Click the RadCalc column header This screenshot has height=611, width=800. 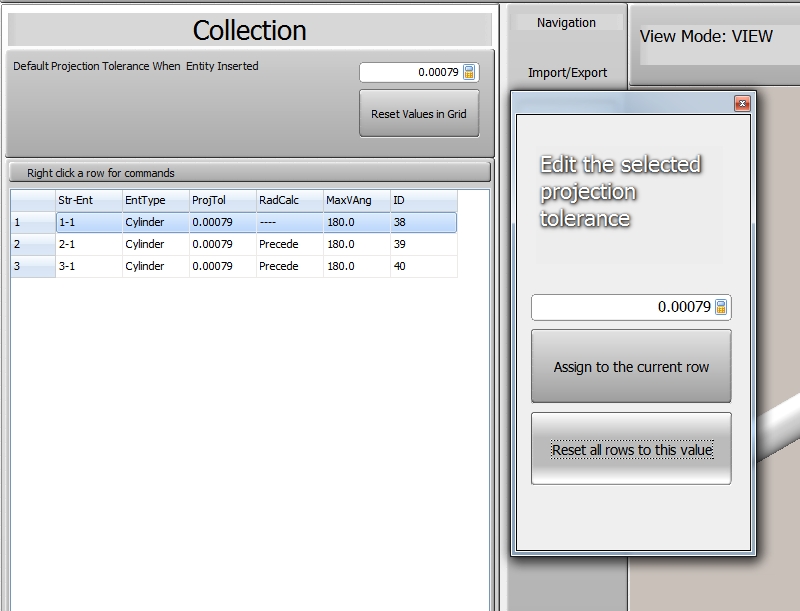click(x=289, y=200)
